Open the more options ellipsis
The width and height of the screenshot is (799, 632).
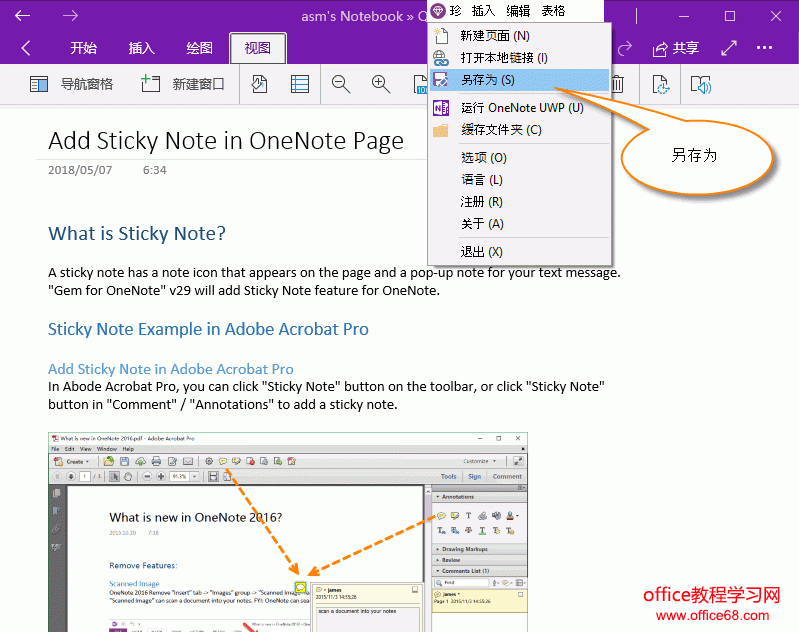pos(764,48)
